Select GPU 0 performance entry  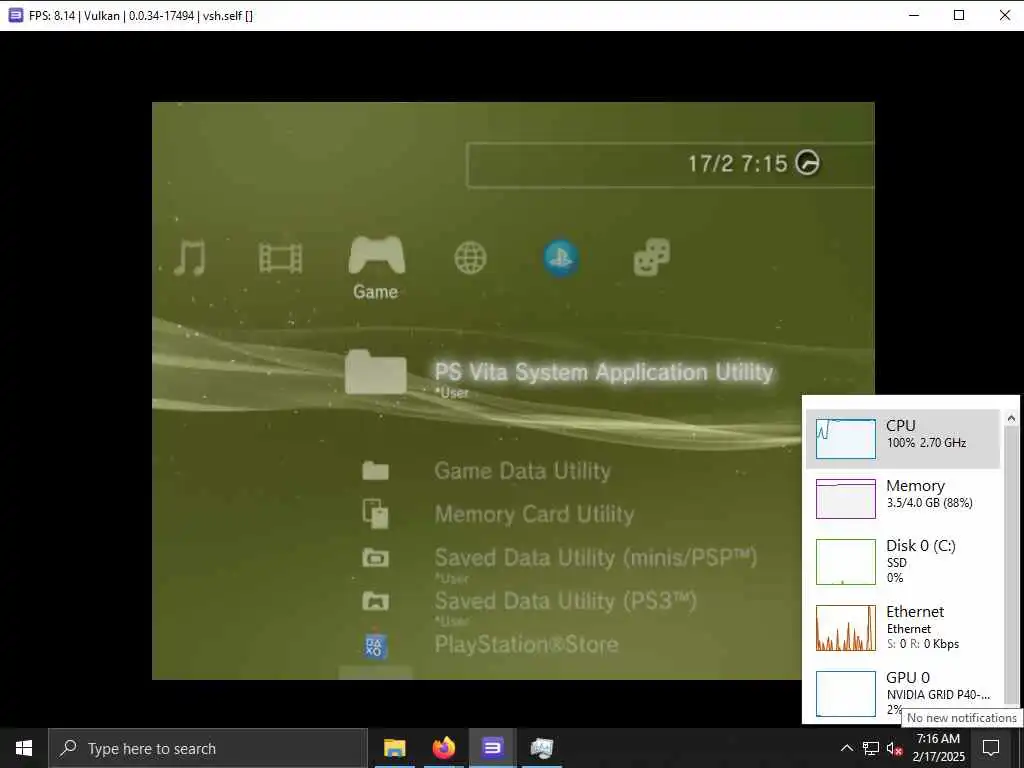[903, 694]
